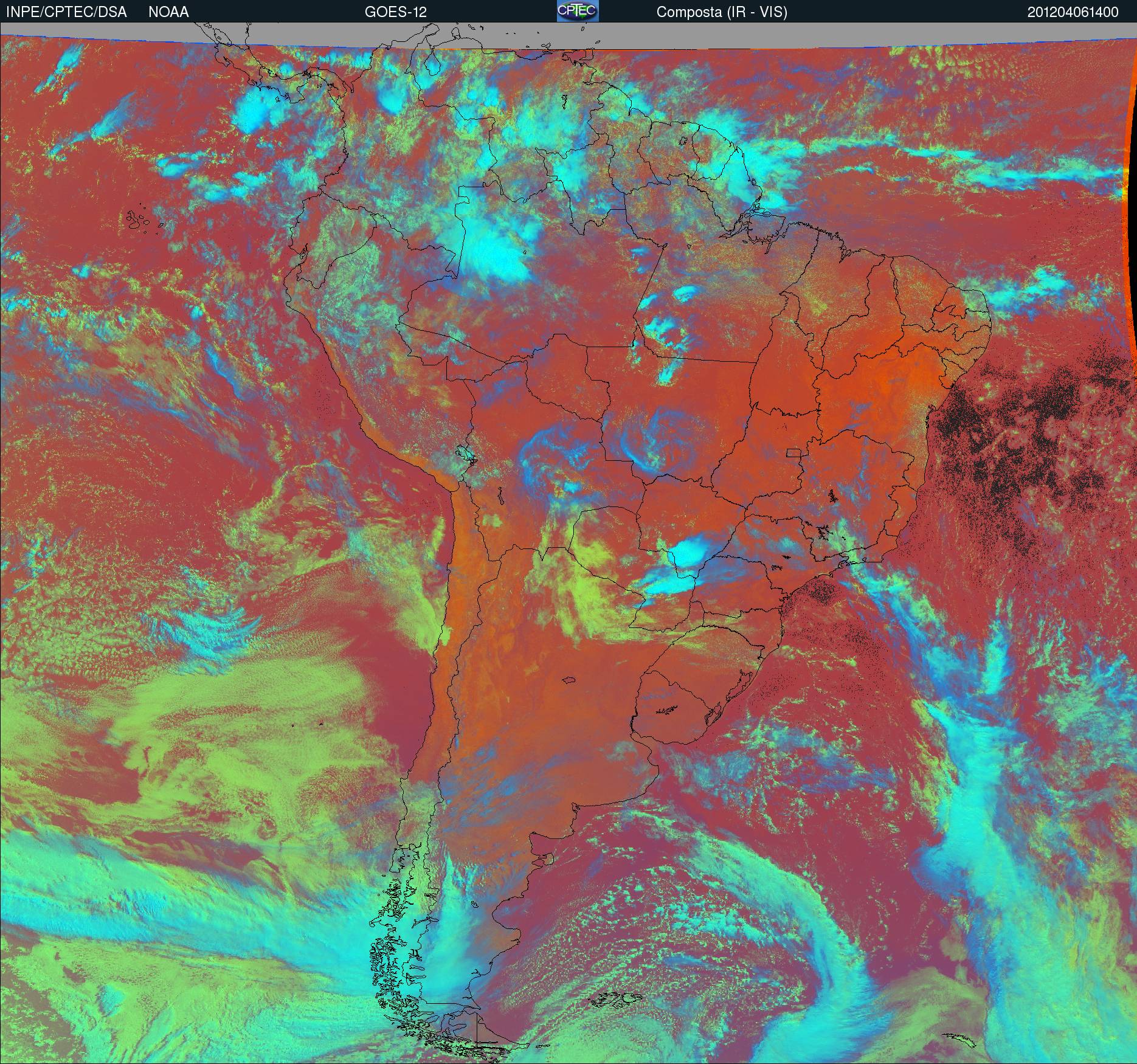Click the GOES-12 satellite label
The width and height of the screenshot is (1137, 1064).
pos(395,12)
